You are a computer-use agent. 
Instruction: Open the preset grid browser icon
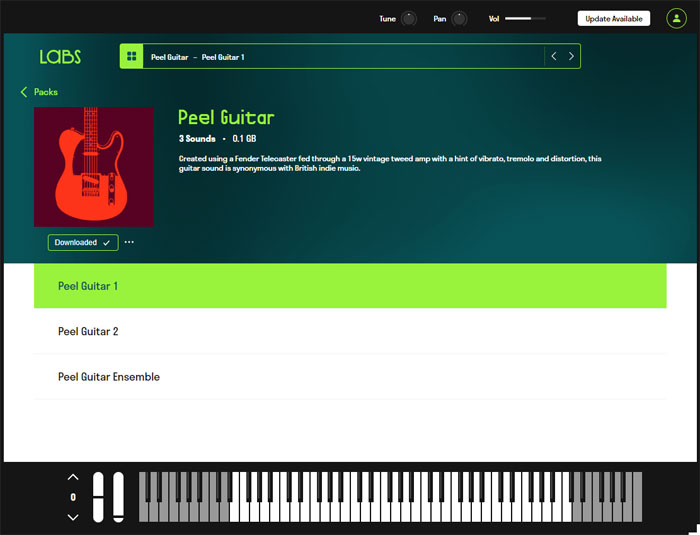[x=131, y=56]
